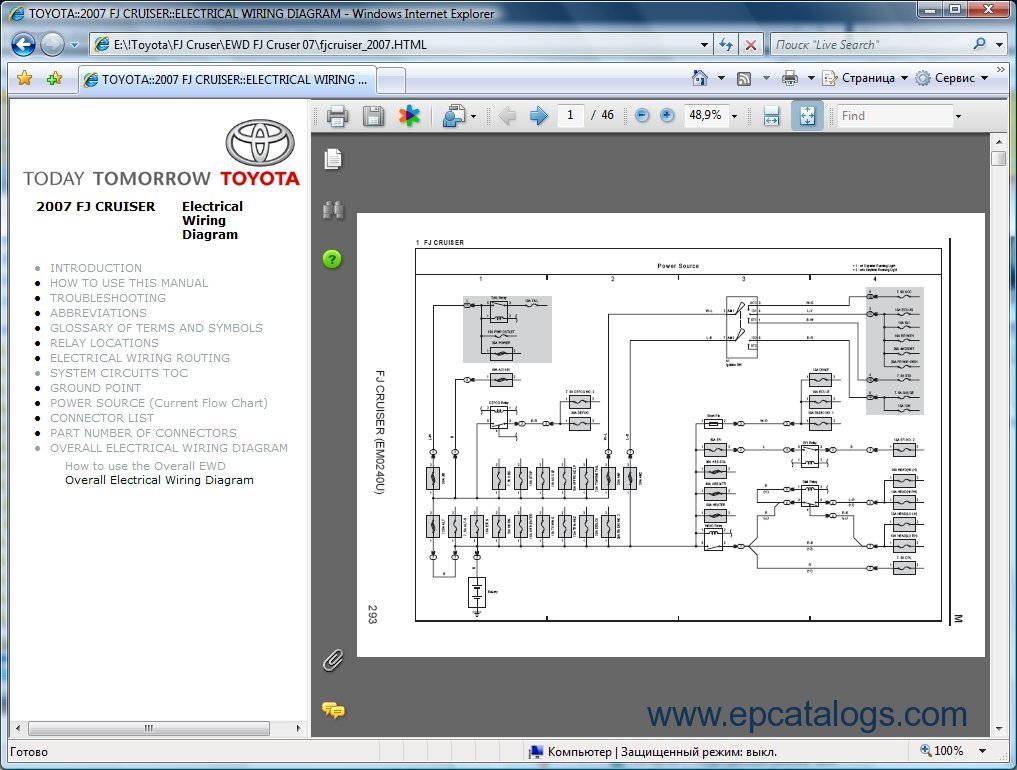This screenshot has height=770, width=1017.
Task: Open the Pages panel in PDF sidebar
Action: coord(333,158)
